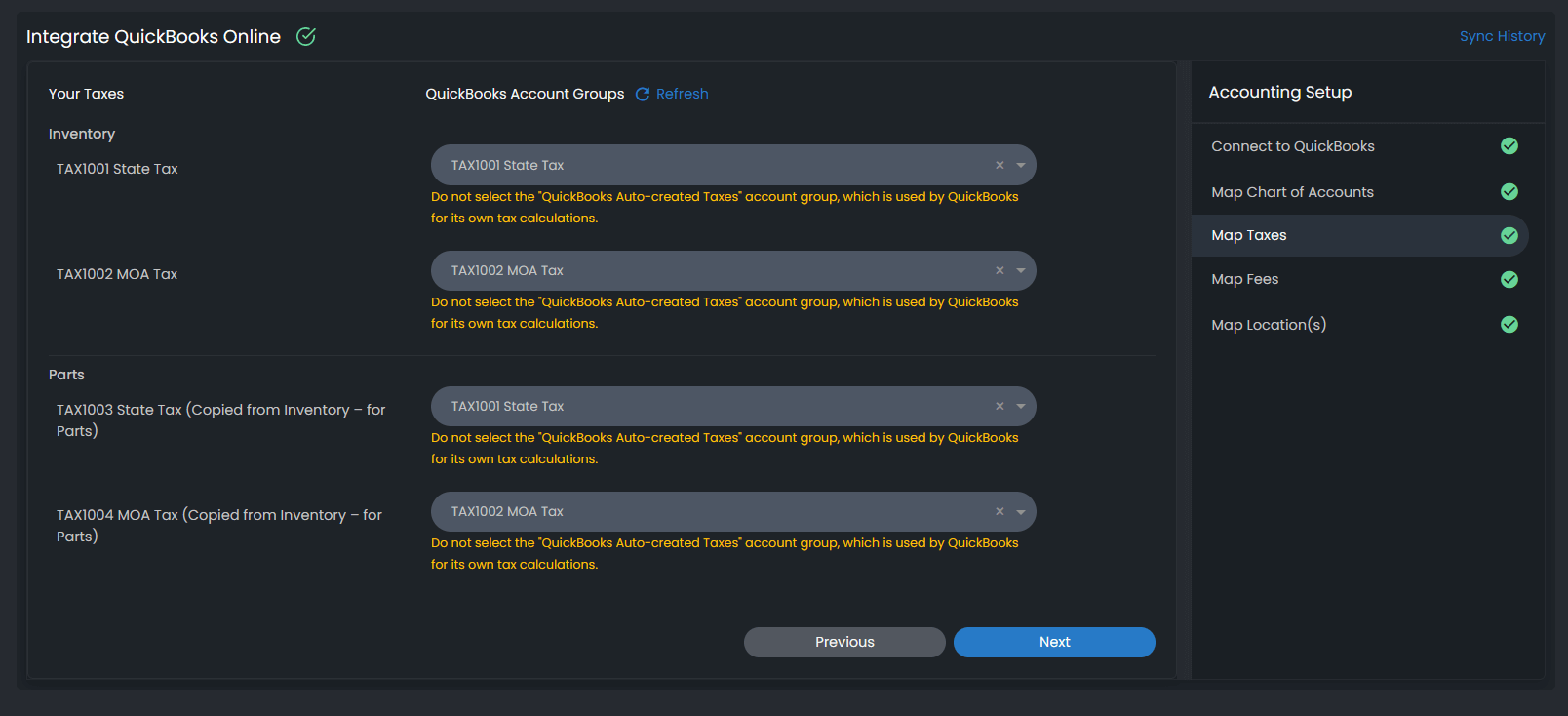The image size is (1568, 716).
Task: Click the Refresh icon beside QuickBooks Account Groups
Action: [x=643, y=94]
